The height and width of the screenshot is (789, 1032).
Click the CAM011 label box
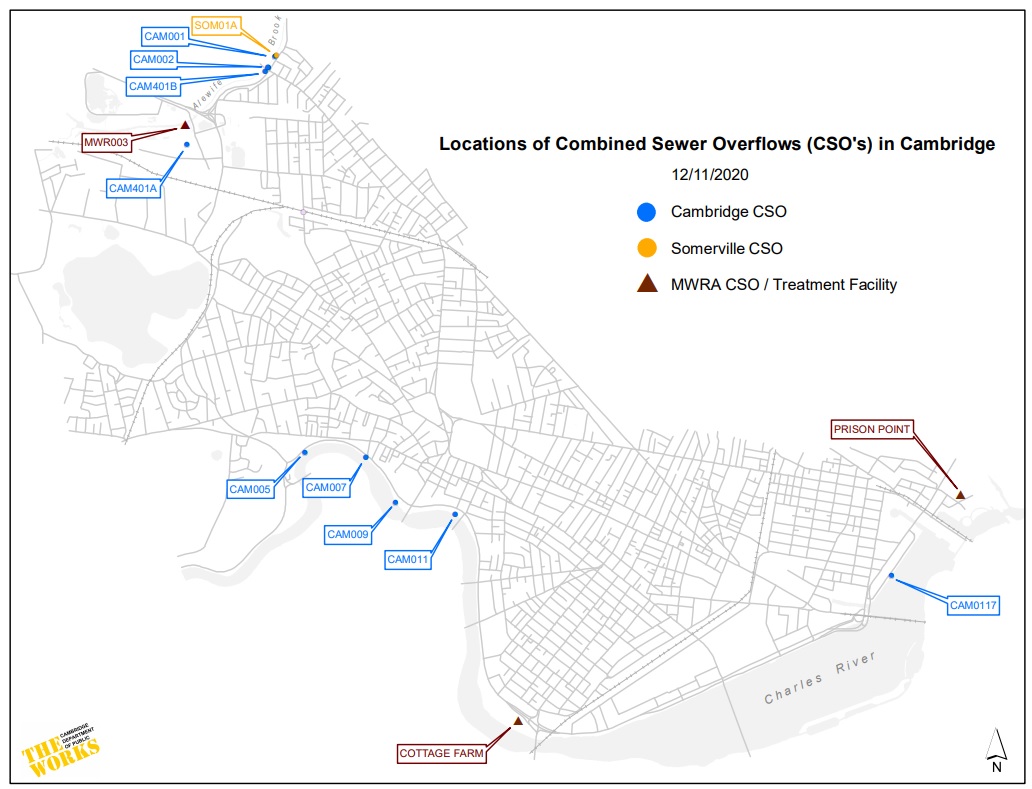(408, 560)
